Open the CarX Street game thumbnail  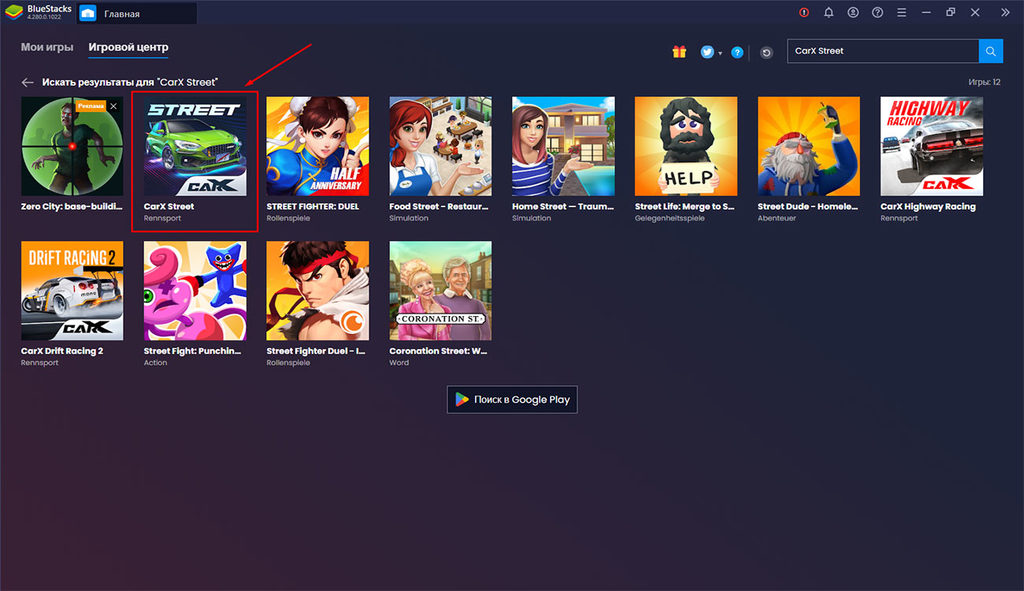tap(195, 146)
